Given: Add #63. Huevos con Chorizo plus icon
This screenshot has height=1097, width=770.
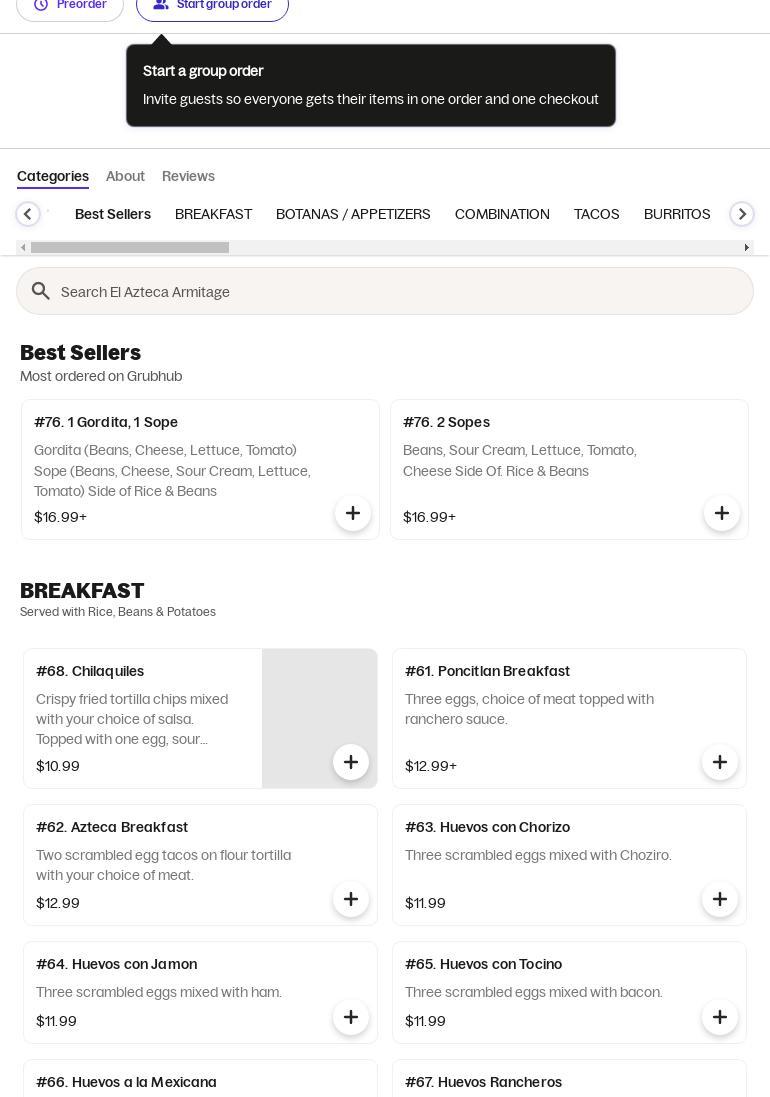Looking at the screenshot, I should [719, 899].
